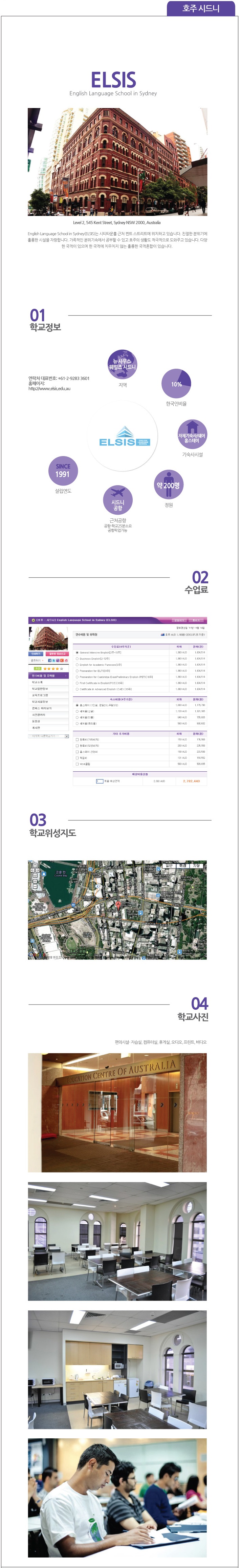Click the map zoom-in plus button
239x1568 pixels.
click(36, 881)
